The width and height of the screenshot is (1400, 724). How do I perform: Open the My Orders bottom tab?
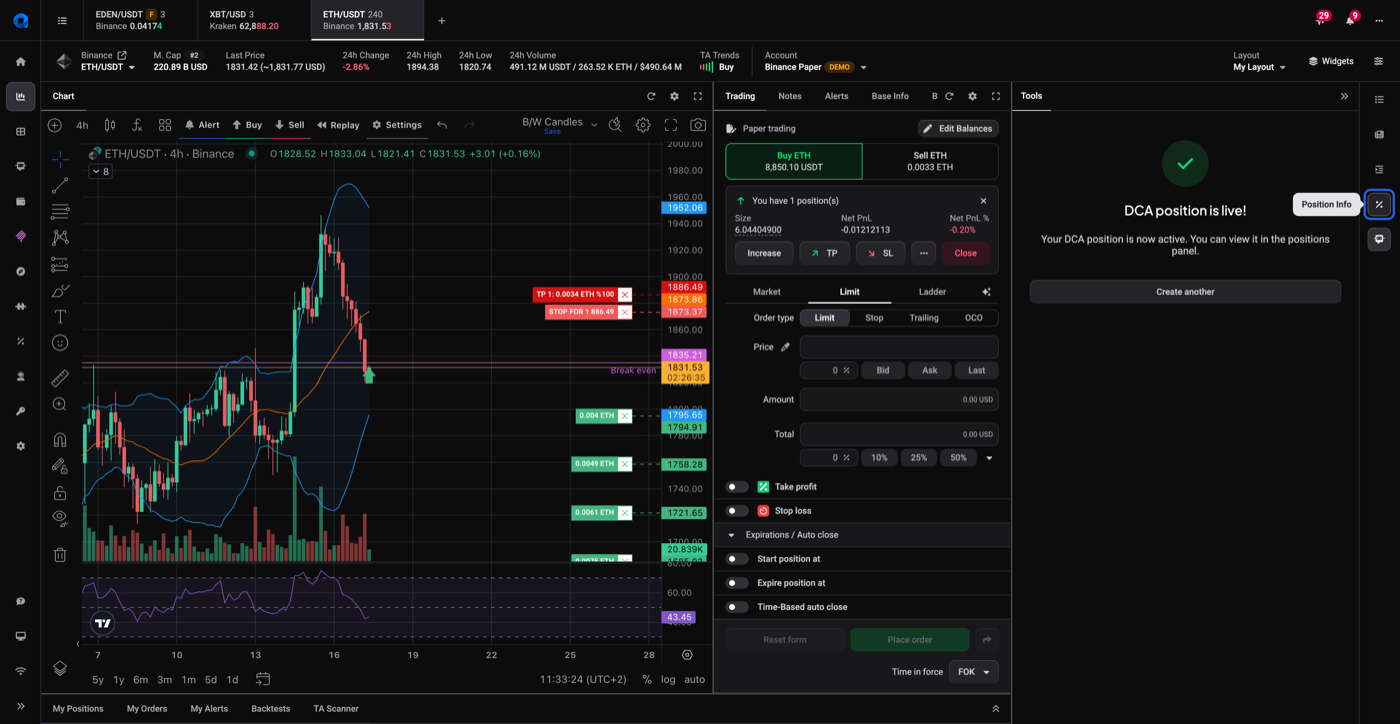tap(147, 709)
